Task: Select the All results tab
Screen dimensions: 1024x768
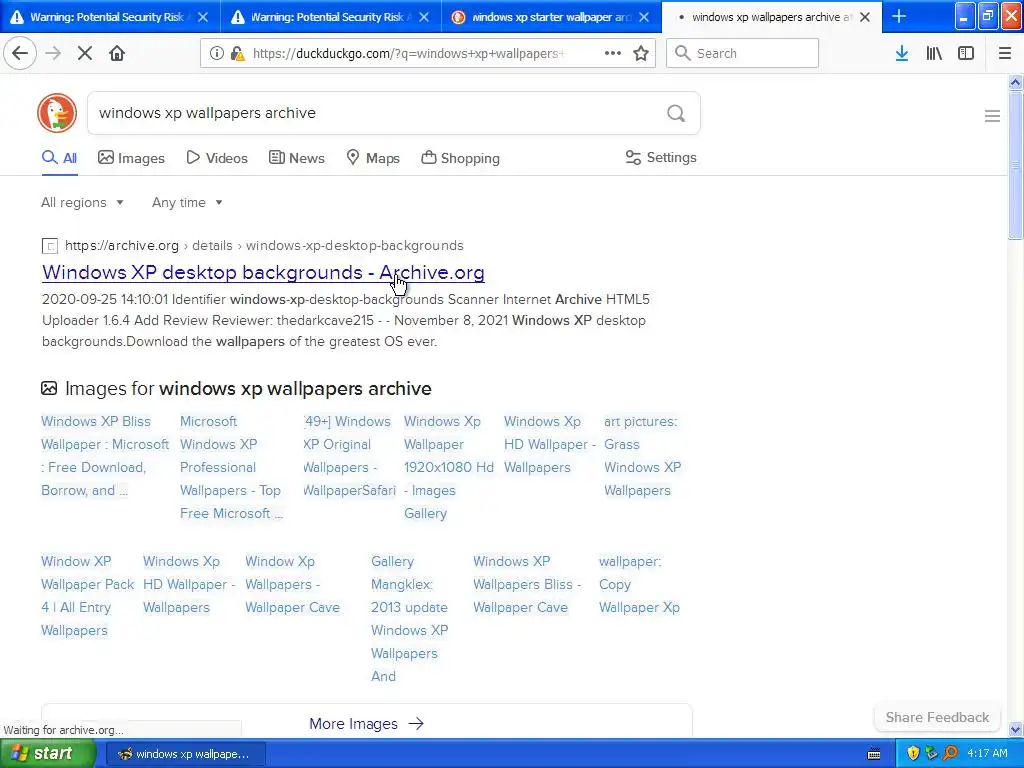Action: pos(59,158)
